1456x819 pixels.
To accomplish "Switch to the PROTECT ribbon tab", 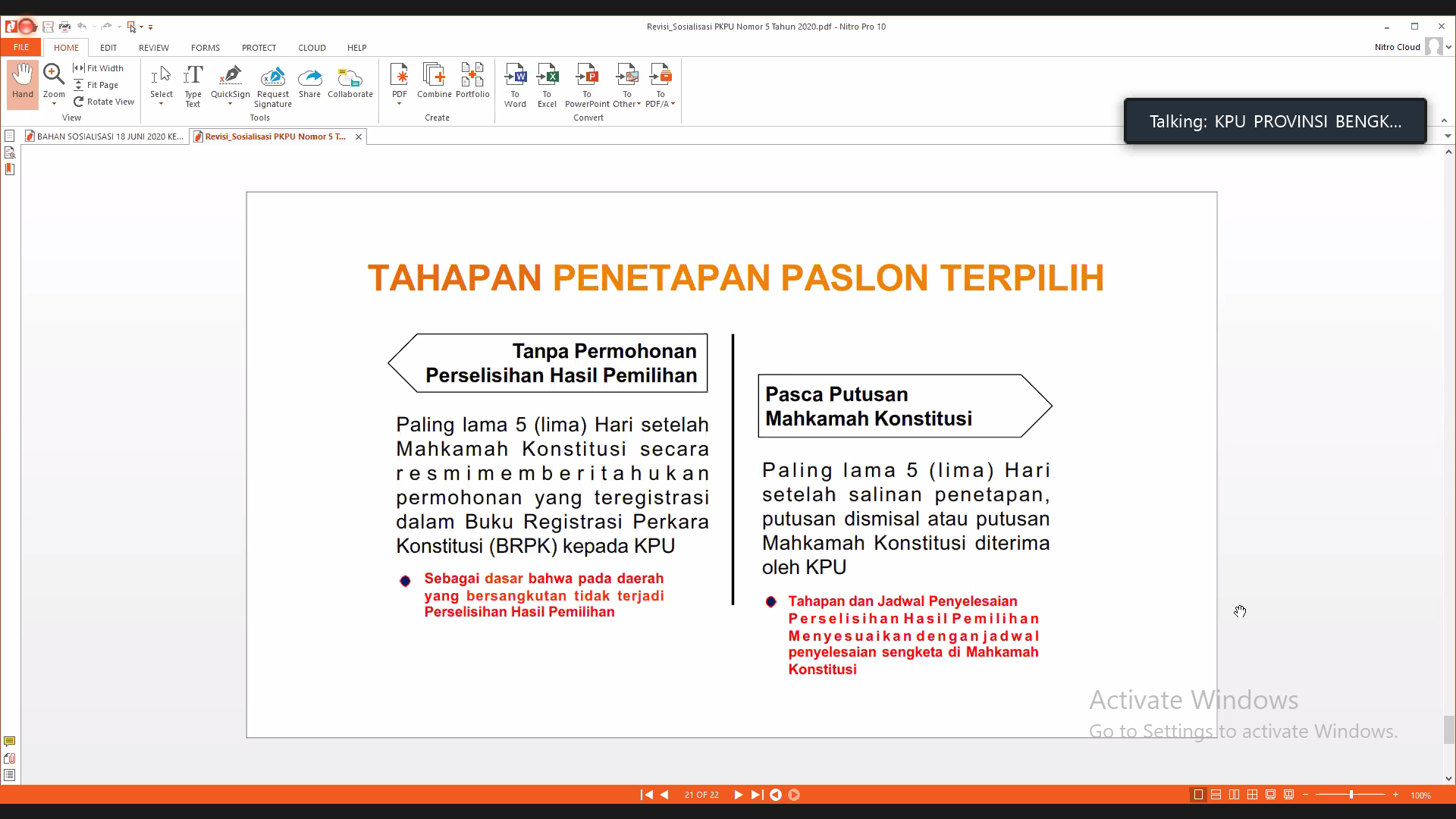I will pos(259,47).
